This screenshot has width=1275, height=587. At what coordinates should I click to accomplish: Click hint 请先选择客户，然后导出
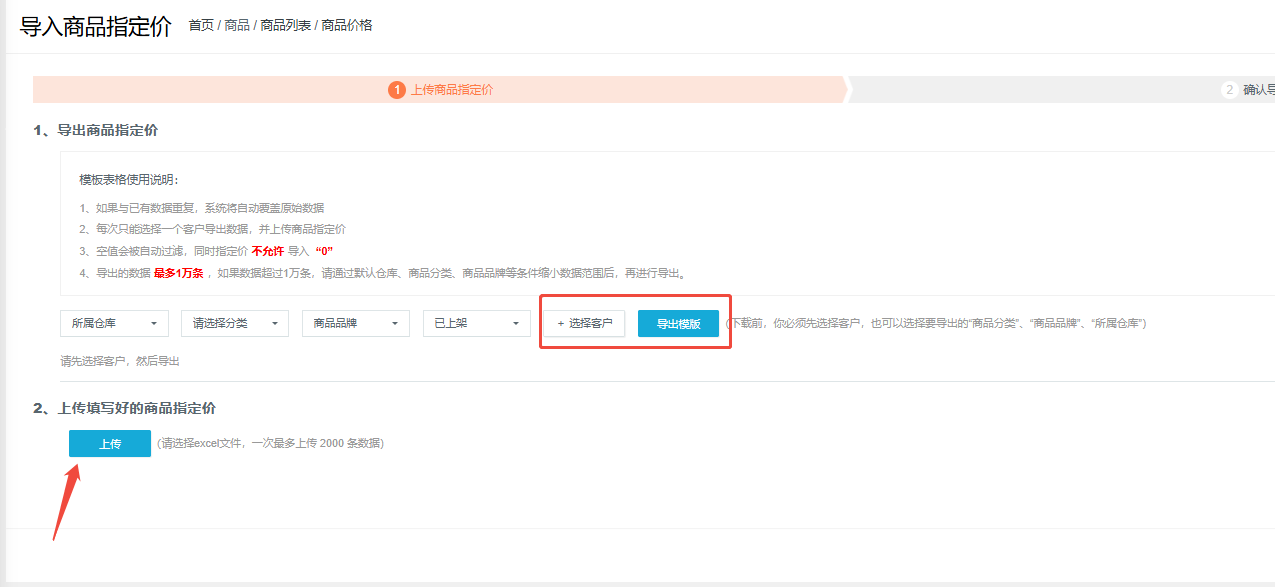tap(120, 361)
